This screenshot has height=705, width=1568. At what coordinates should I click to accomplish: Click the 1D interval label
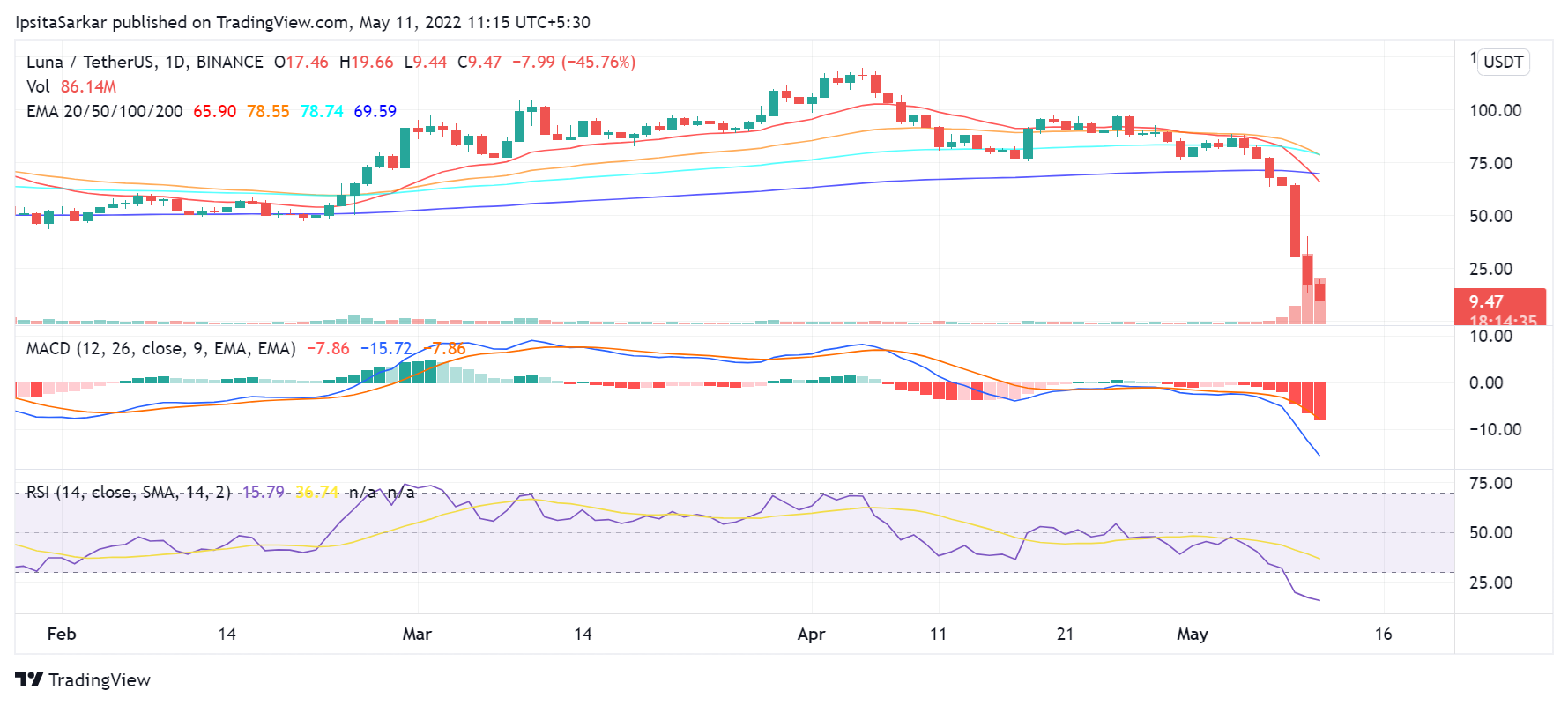tap(175, 62)
